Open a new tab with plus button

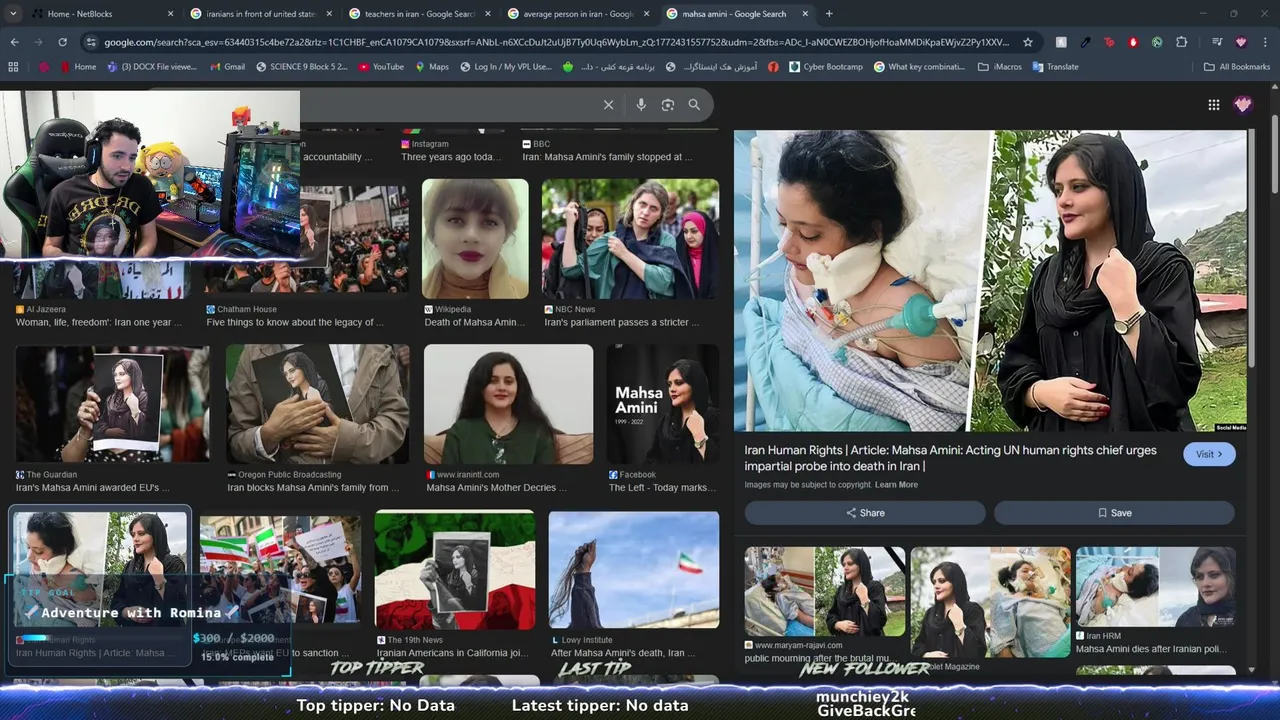coord(829,14)
